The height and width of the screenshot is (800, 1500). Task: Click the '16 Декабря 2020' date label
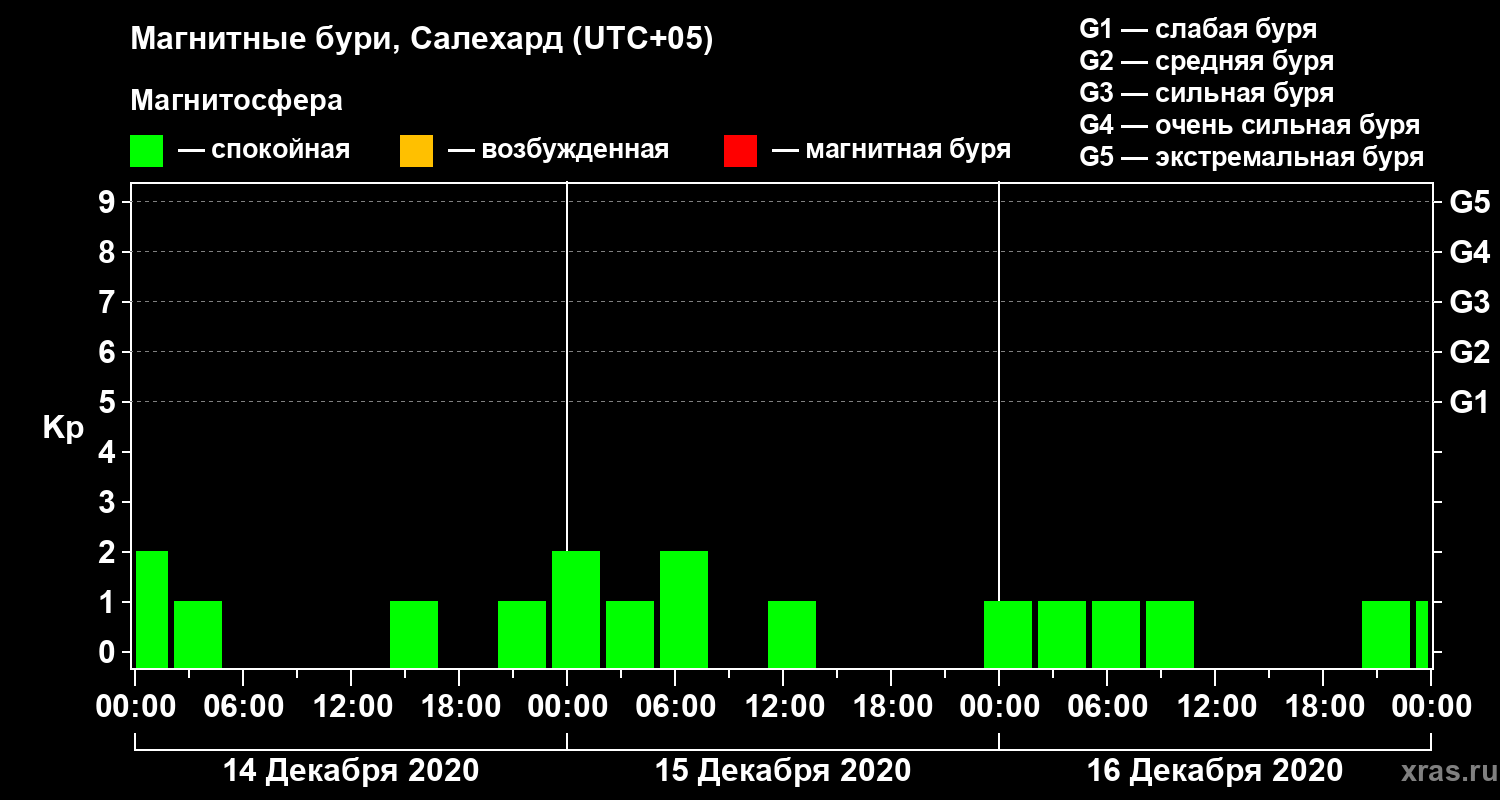click(1215, 771)
